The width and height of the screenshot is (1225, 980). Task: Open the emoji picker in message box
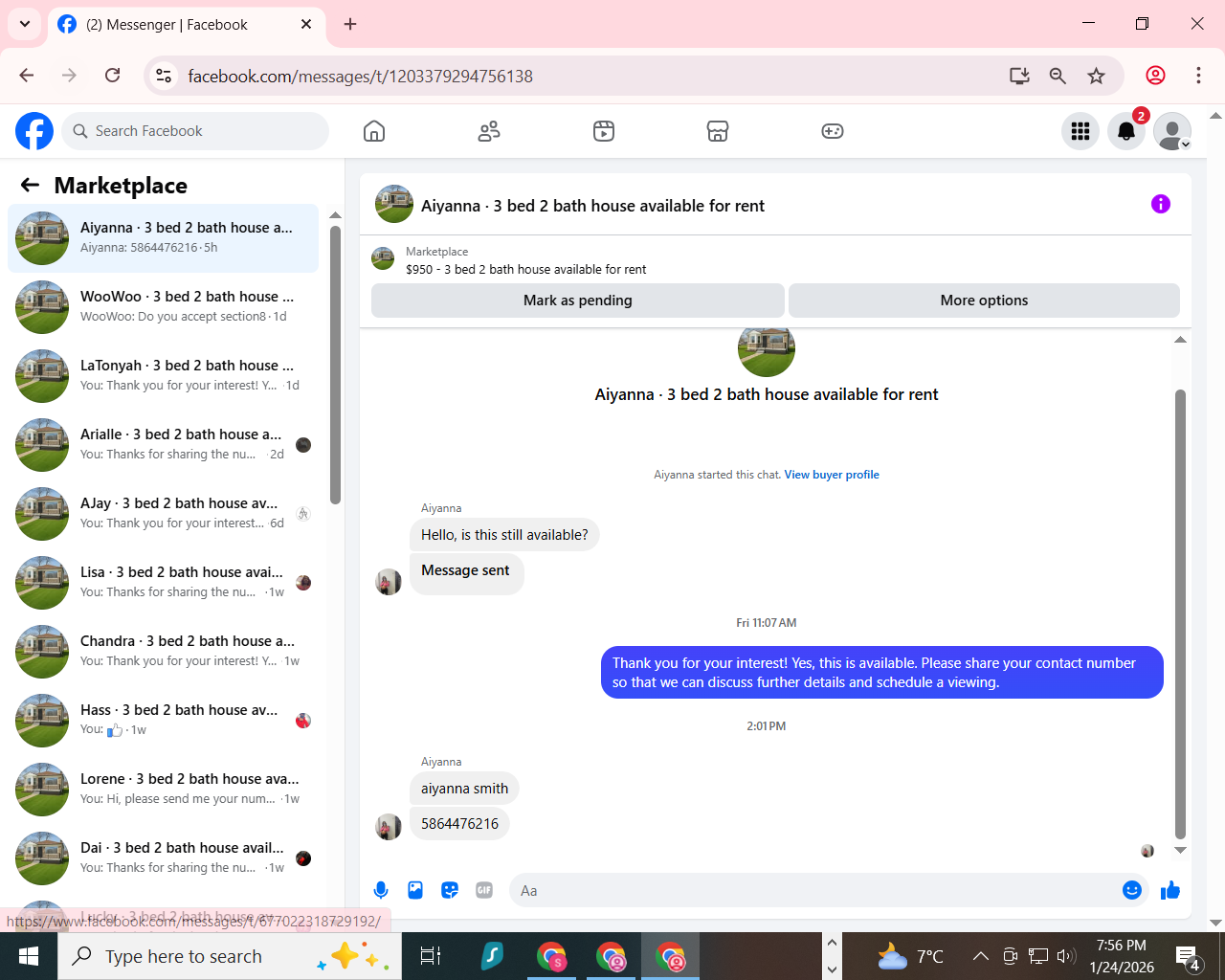click(x=1132, y=890)
